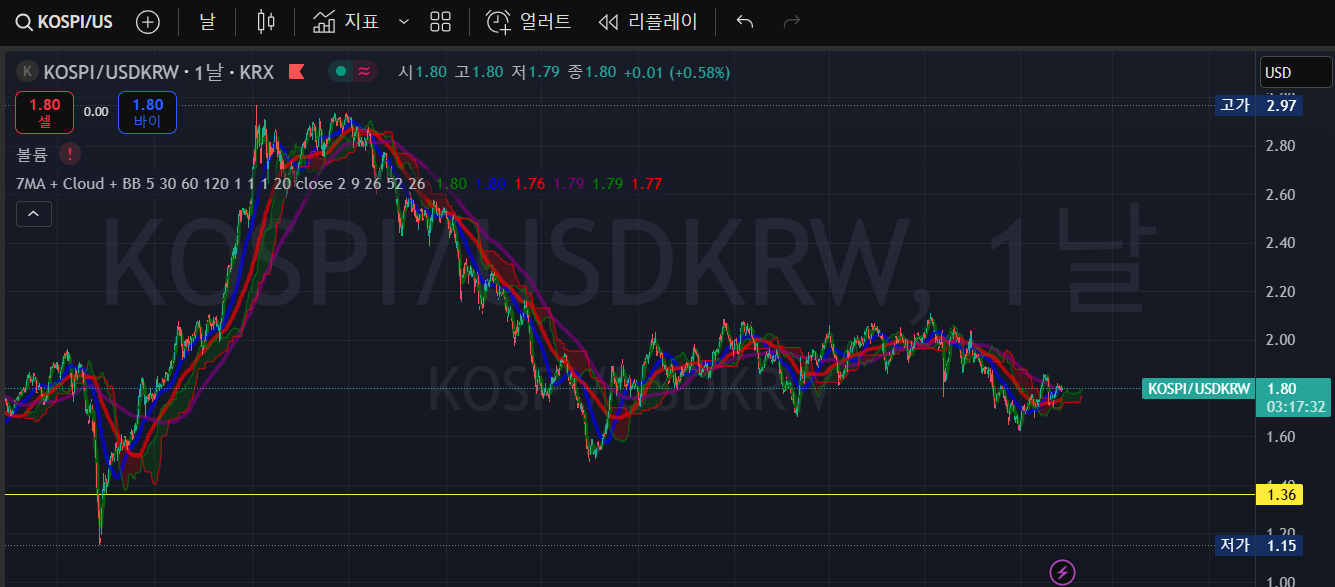Start bar replay with 리플레이
This screenshot has height=587, width=1335.
pyautogui.click(x=647, y=22)
